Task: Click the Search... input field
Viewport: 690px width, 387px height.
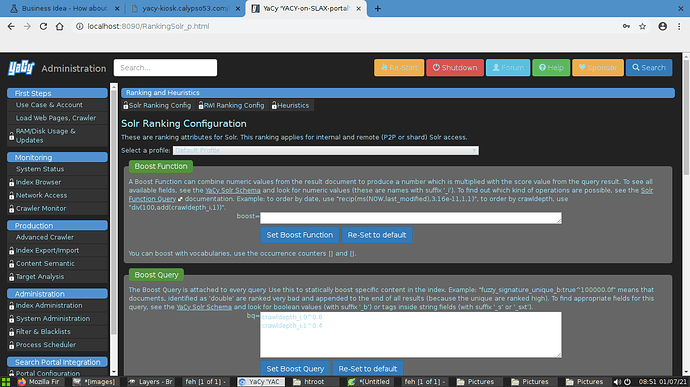Action: tap(165, 68)
